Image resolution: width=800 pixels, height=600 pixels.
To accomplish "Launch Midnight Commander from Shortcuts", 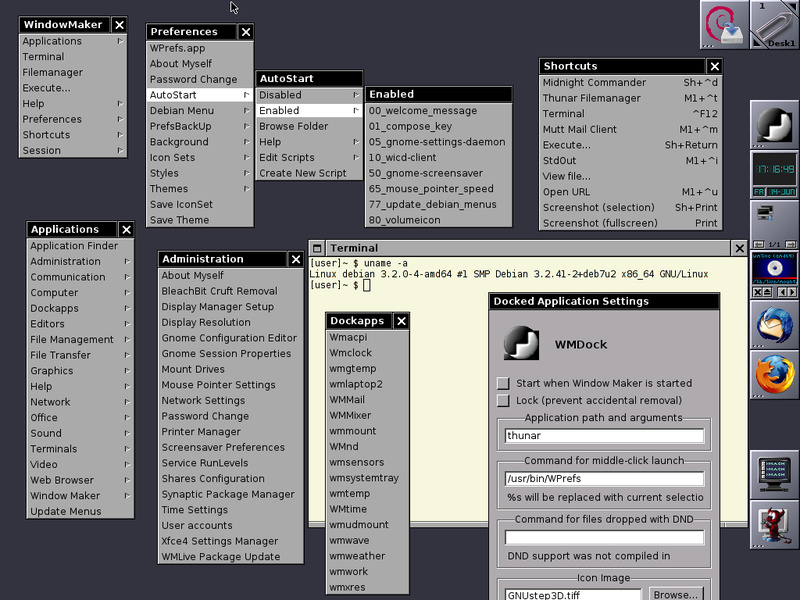I will pos(630,83).
